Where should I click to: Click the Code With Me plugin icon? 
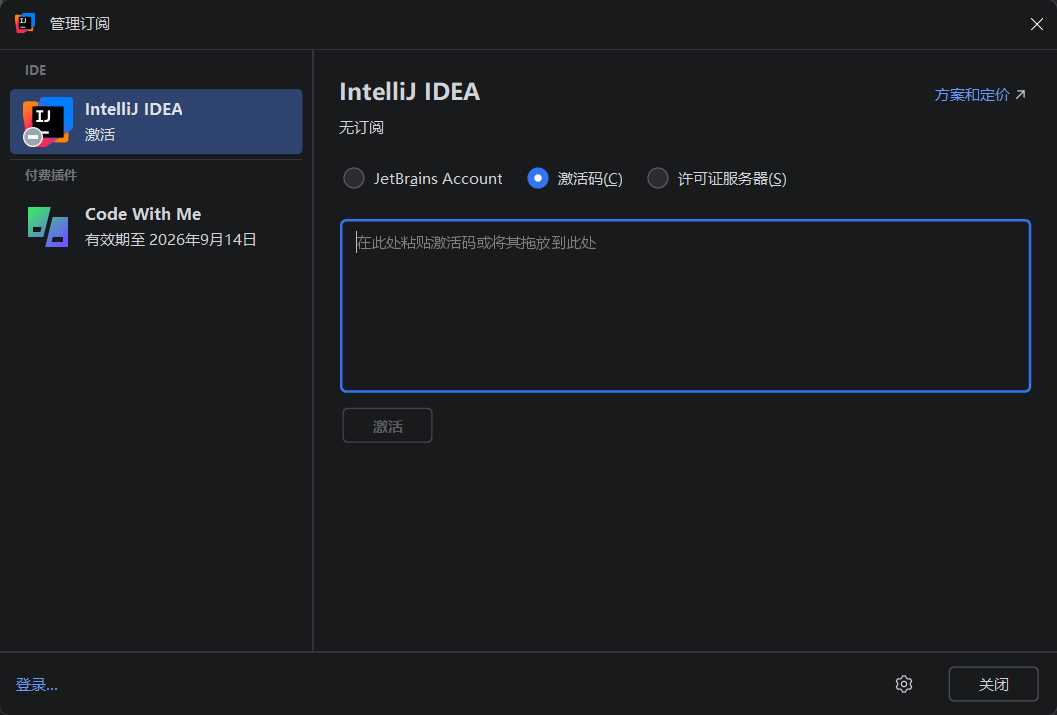48,226
